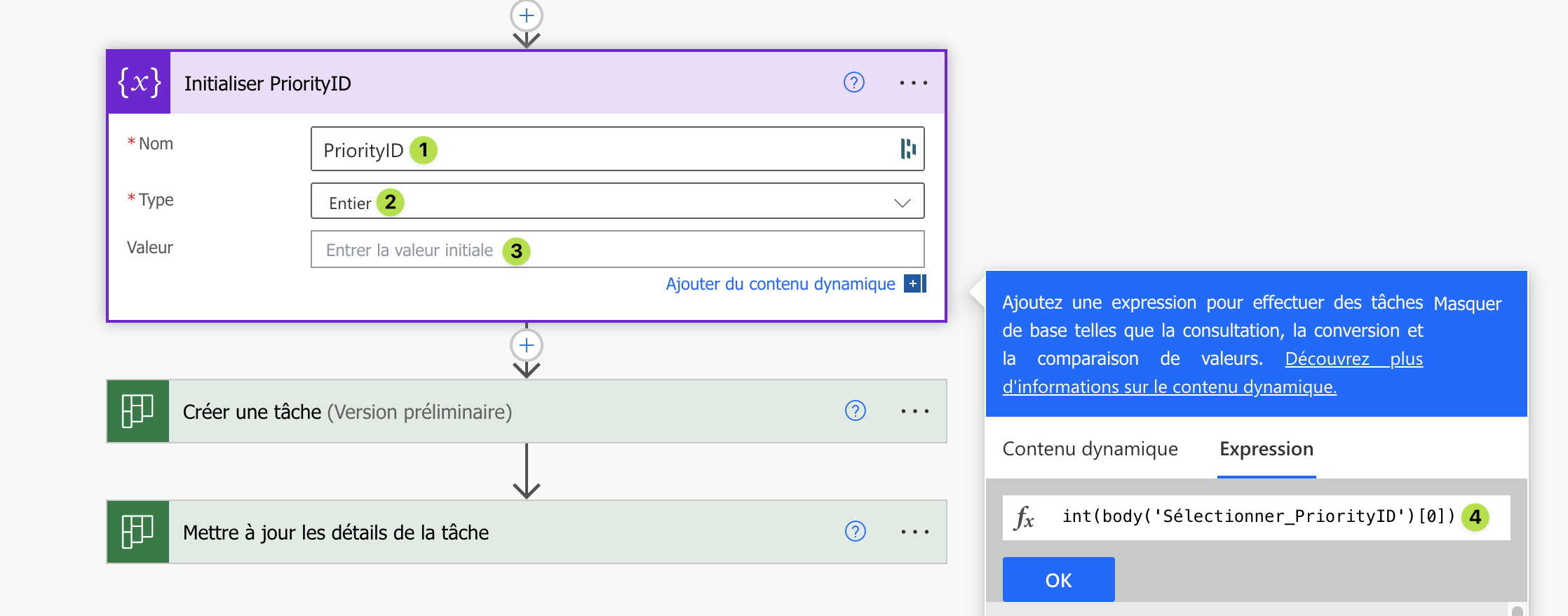The width and height of the screenshot is (1568, 616).
Task: Open the Mettre à jour ellipsis menu
Action: click(914, 532)
